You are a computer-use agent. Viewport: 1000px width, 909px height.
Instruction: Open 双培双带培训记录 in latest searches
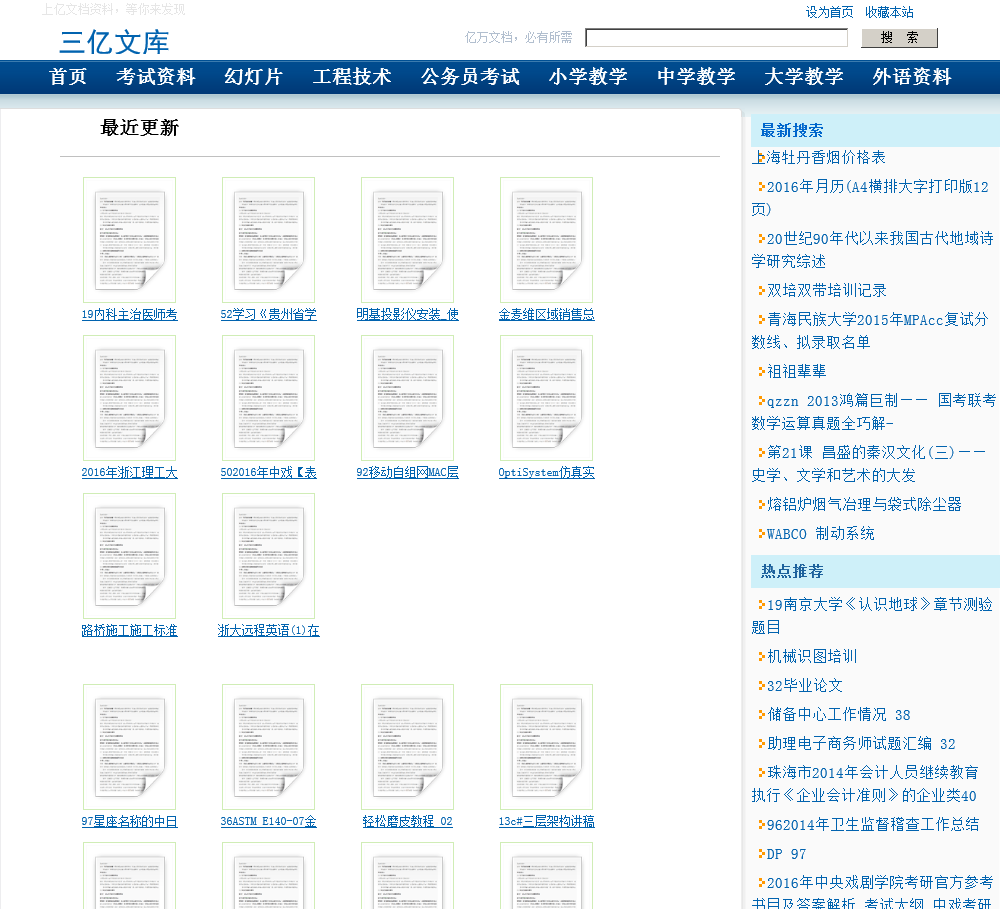[x=826, y=290]
